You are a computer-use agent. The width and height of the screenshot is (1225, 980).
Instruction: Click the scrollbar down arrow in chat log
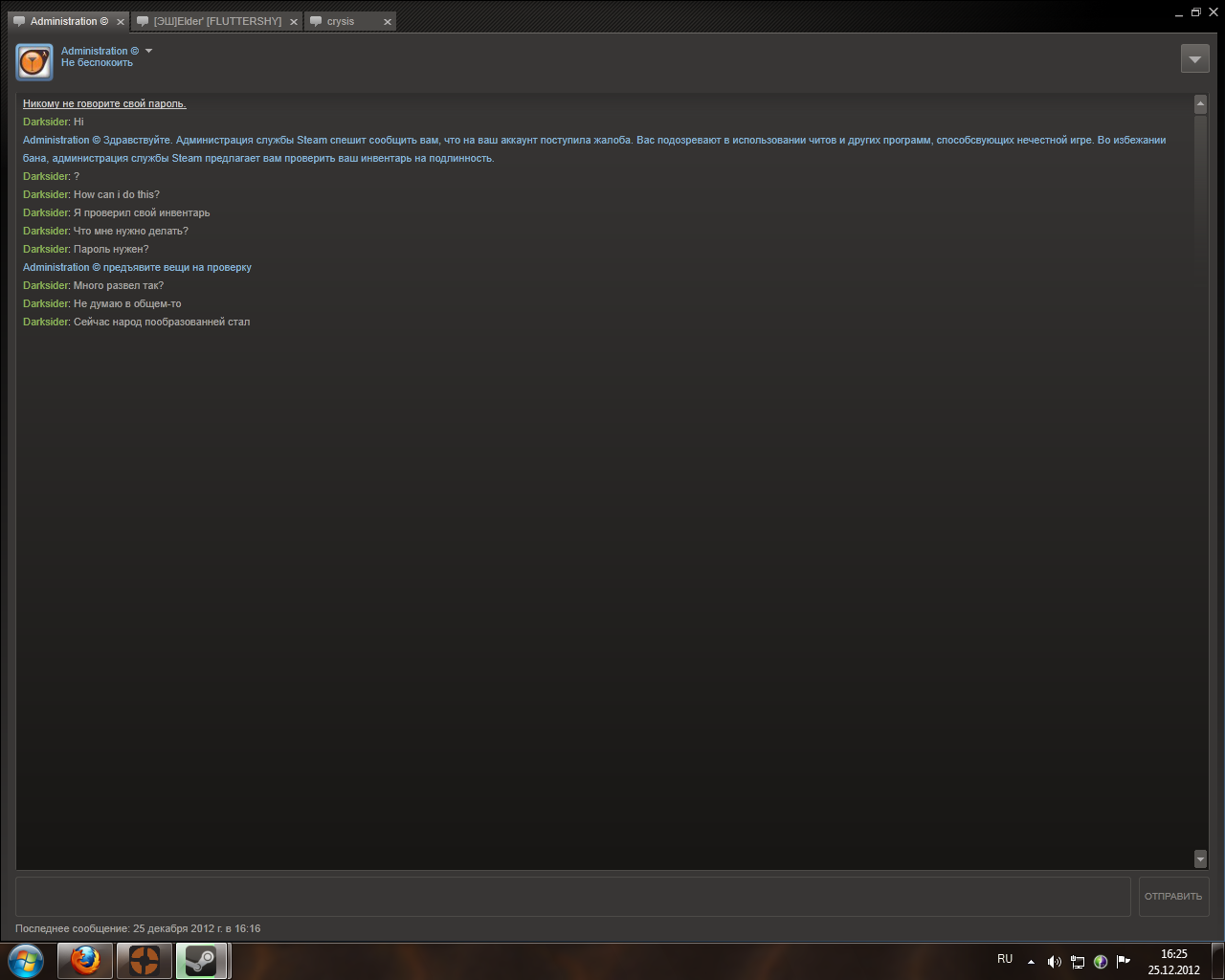point(1200,859)
